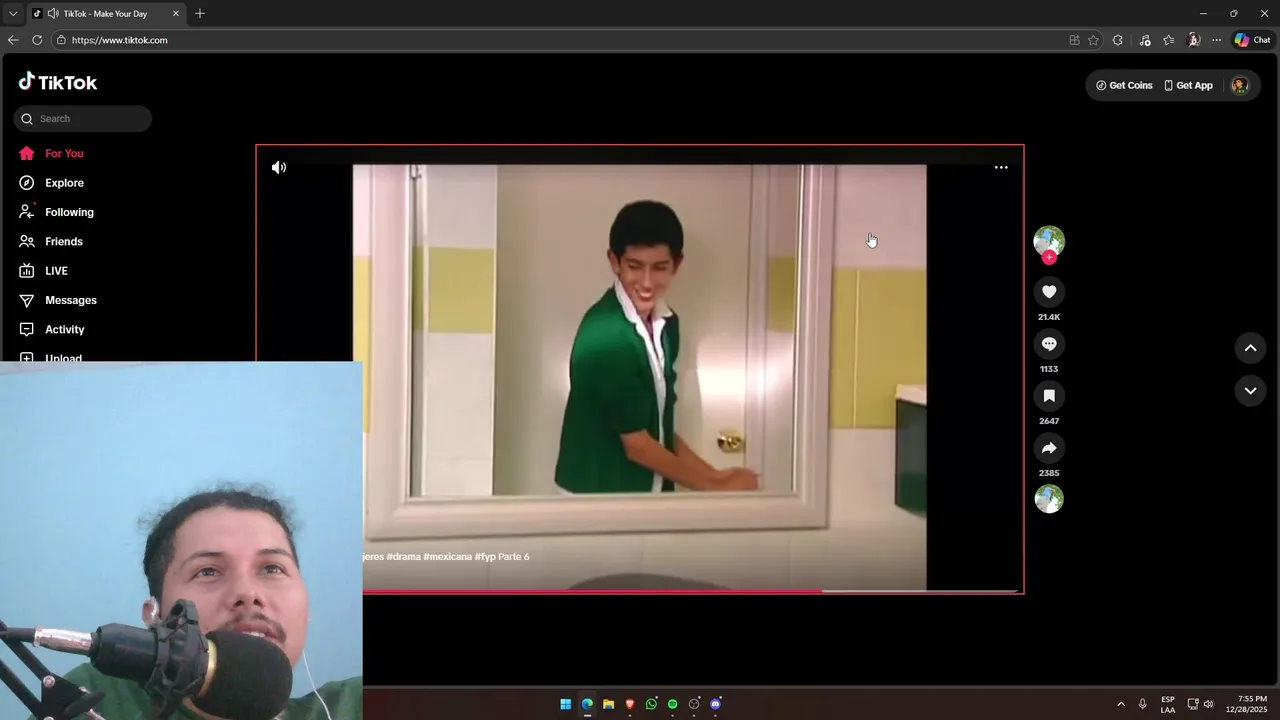The image size is (1280, 720).
Task: Mute the TikTok video with the speaker icon
Action: (x=279, y=168)
